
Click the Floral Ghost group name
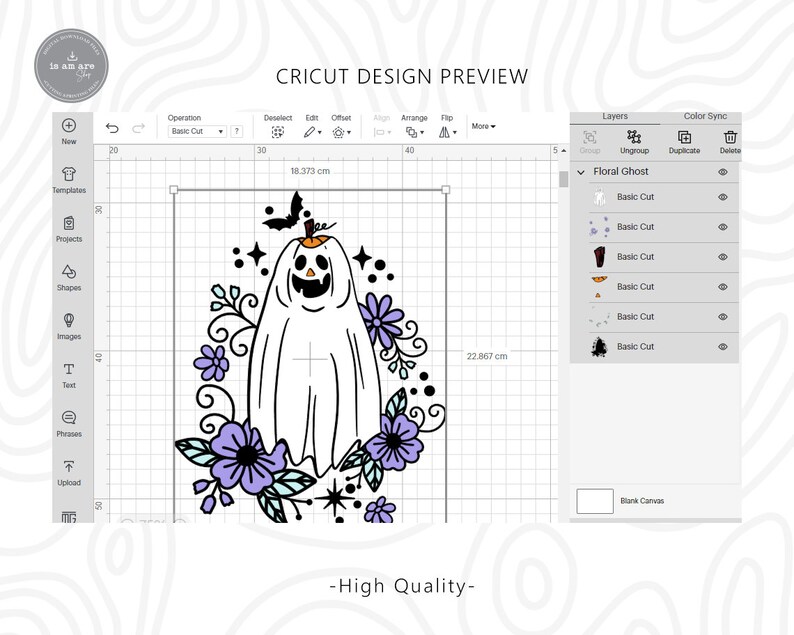620,172
